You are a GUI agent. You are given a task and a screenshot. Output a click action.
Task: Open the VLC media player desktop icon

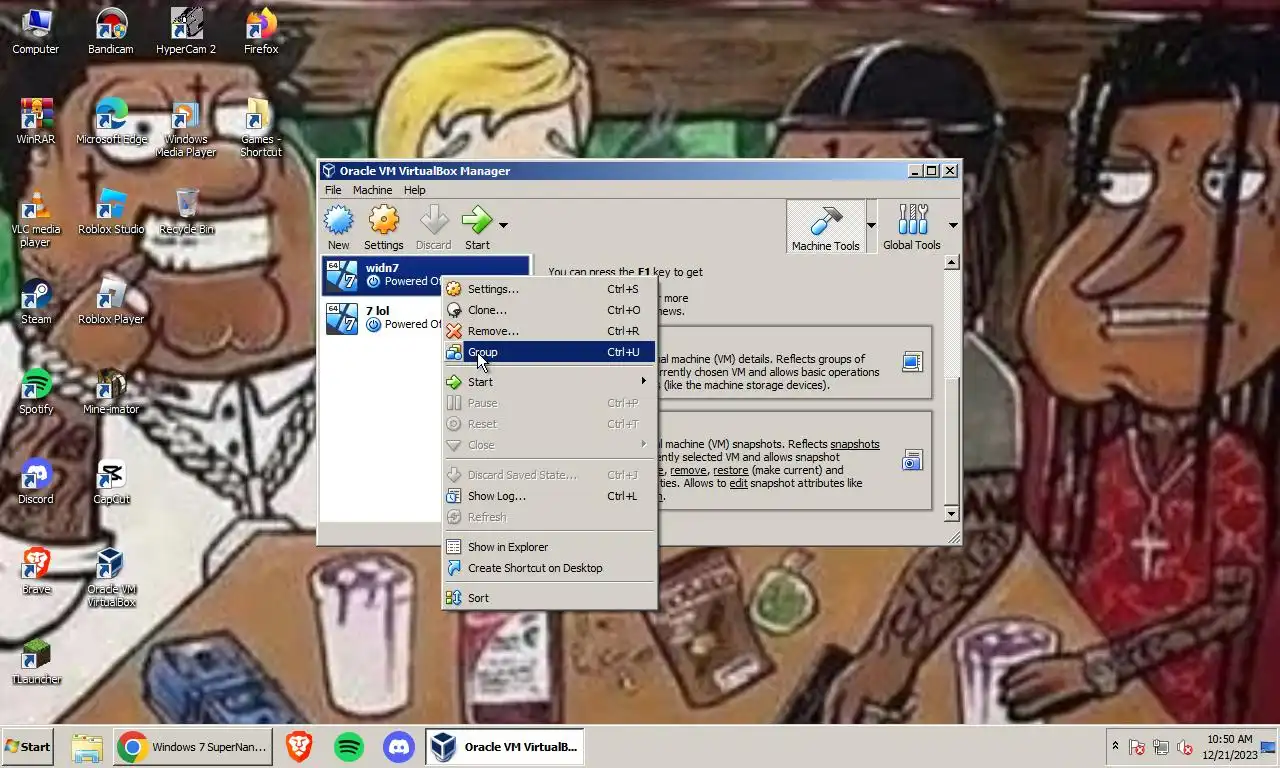click(x=36, y=218)
